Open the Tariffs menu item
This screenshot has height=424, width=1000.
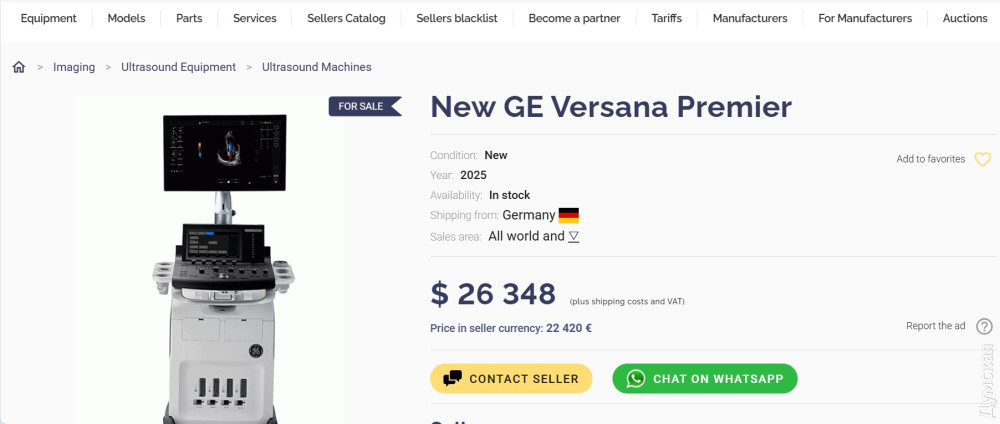click(x=666, y=18)
